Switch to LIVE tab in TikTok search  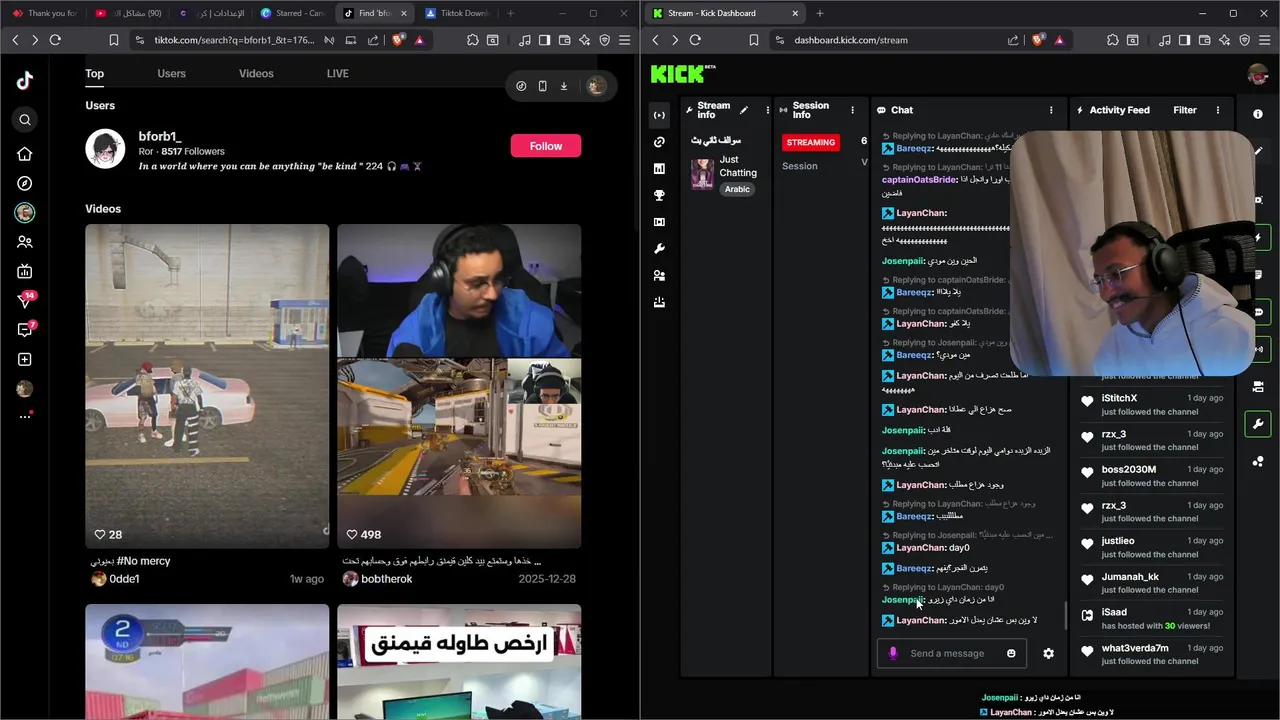click(x=338, y=74)
